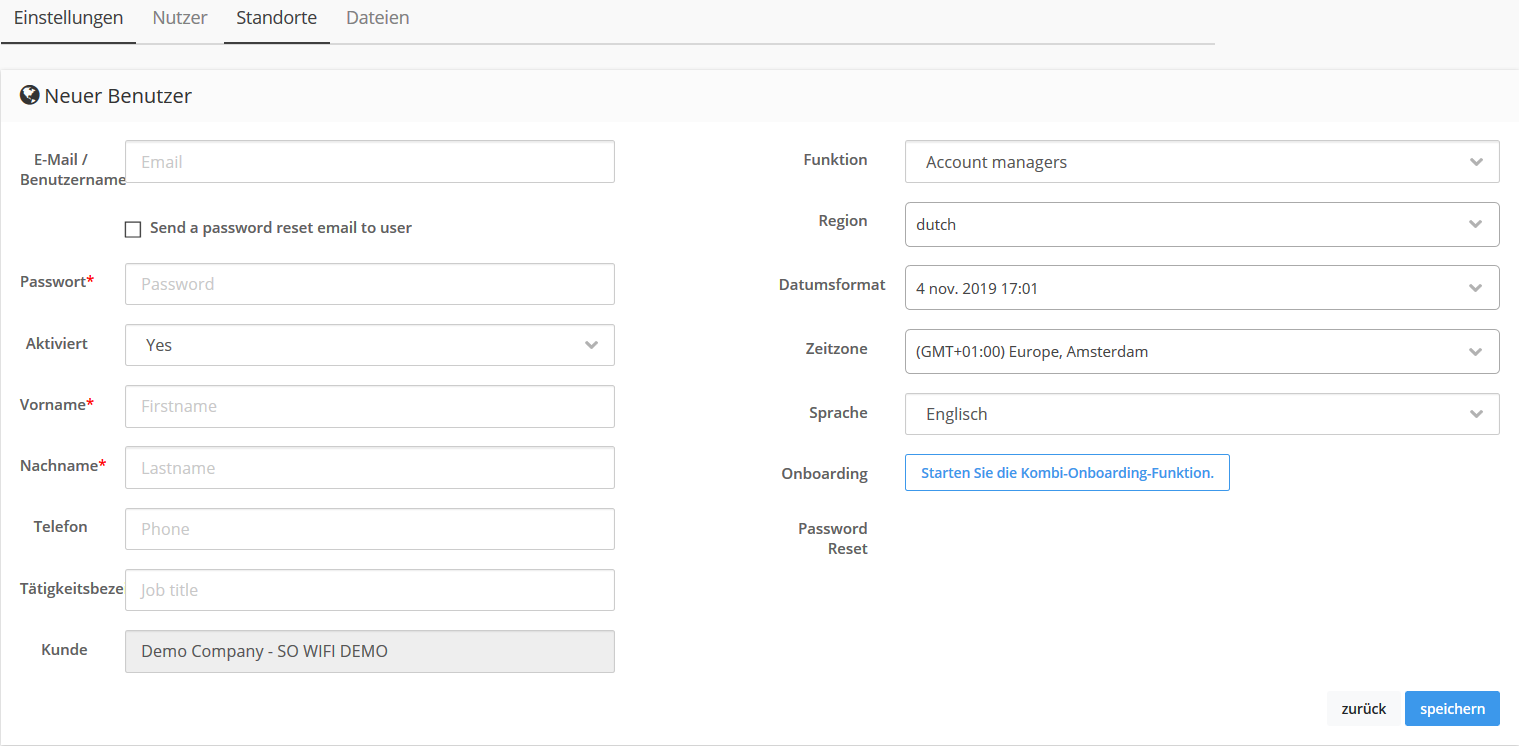
Task: Click the Zeitzone label
Action: [836, 349]
